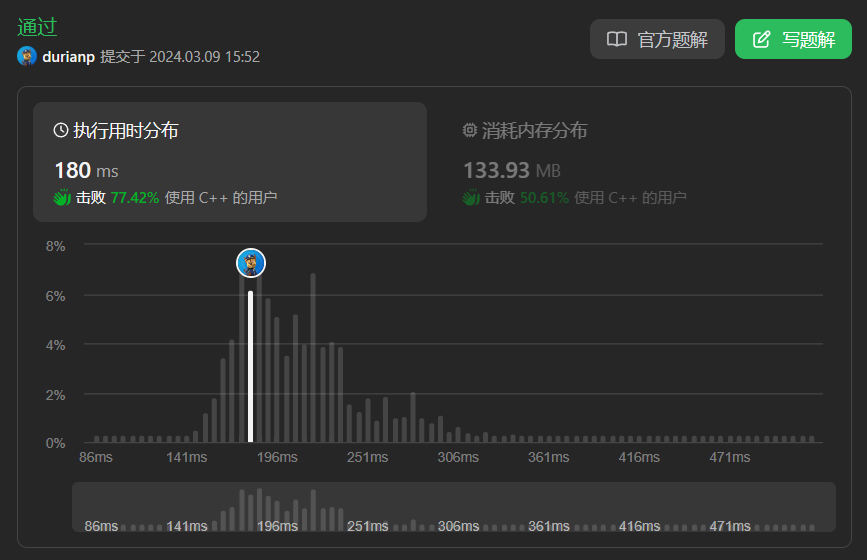
Task: Select the highlighted white 180ms bar
Action: point(250,367)
